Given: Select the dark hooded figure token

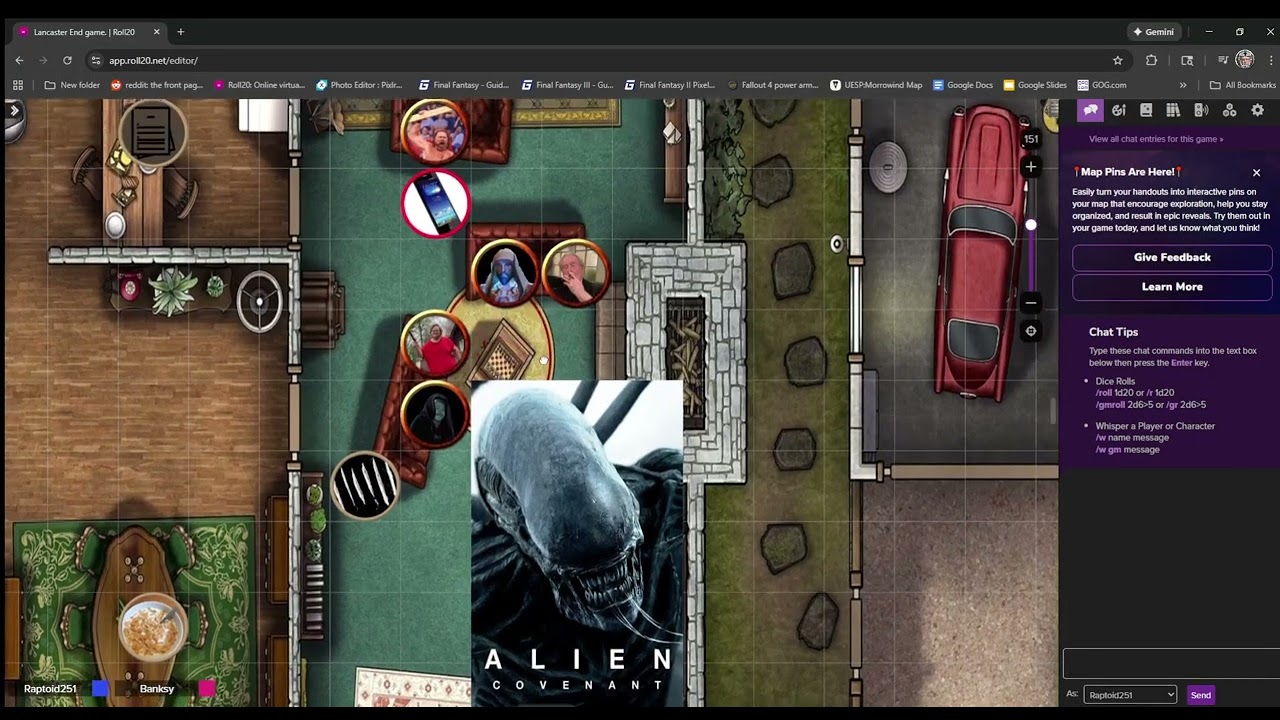Looking at the screenshot, I should pos(435,414).
